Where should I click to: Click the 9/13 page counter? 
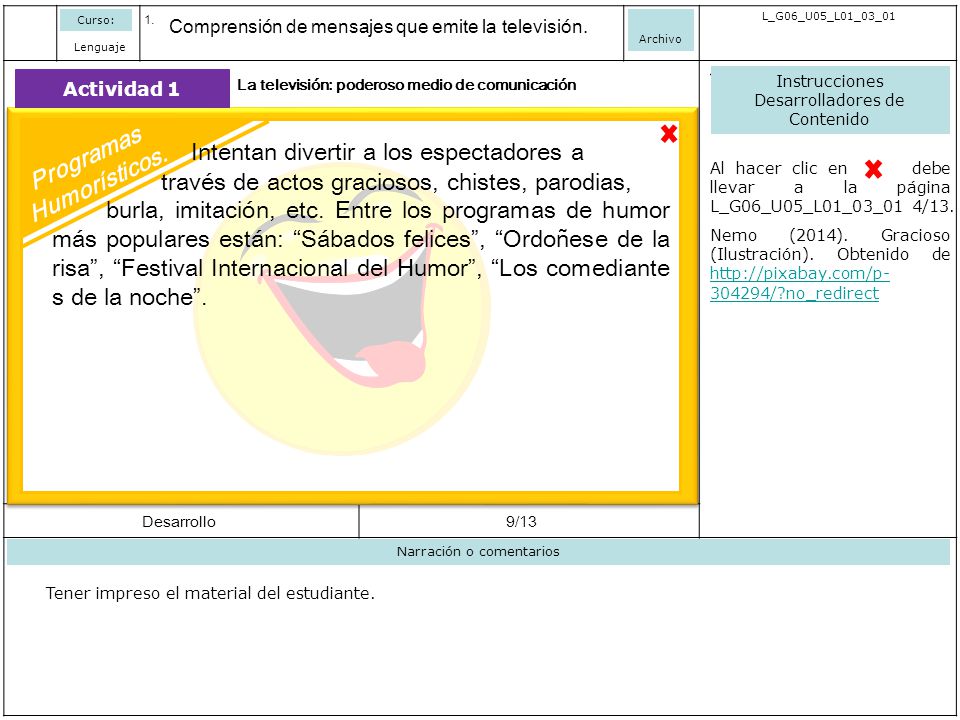pos(521,522)
